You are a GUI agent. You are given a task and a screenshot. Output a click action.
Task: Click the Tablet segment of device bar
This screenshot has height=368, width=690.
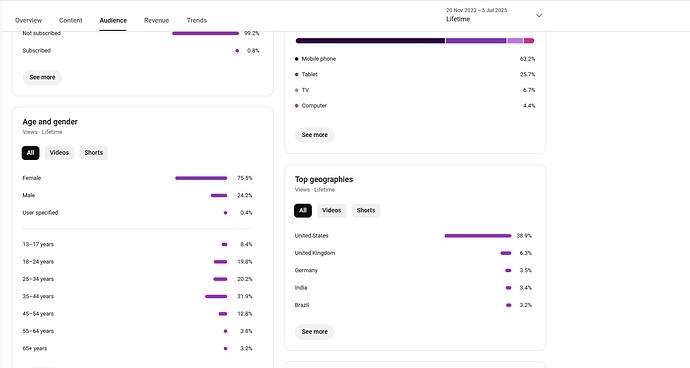click(x=476, y=40)
